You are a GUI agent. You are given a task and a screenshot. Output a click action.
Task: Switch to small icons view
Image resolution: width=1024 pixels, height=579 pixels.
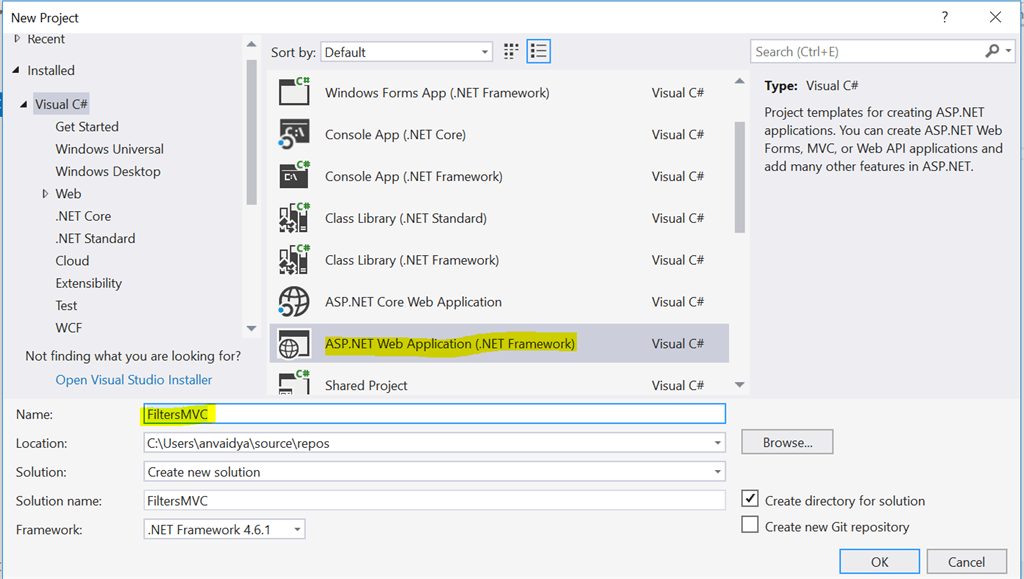tap(510, 51)
